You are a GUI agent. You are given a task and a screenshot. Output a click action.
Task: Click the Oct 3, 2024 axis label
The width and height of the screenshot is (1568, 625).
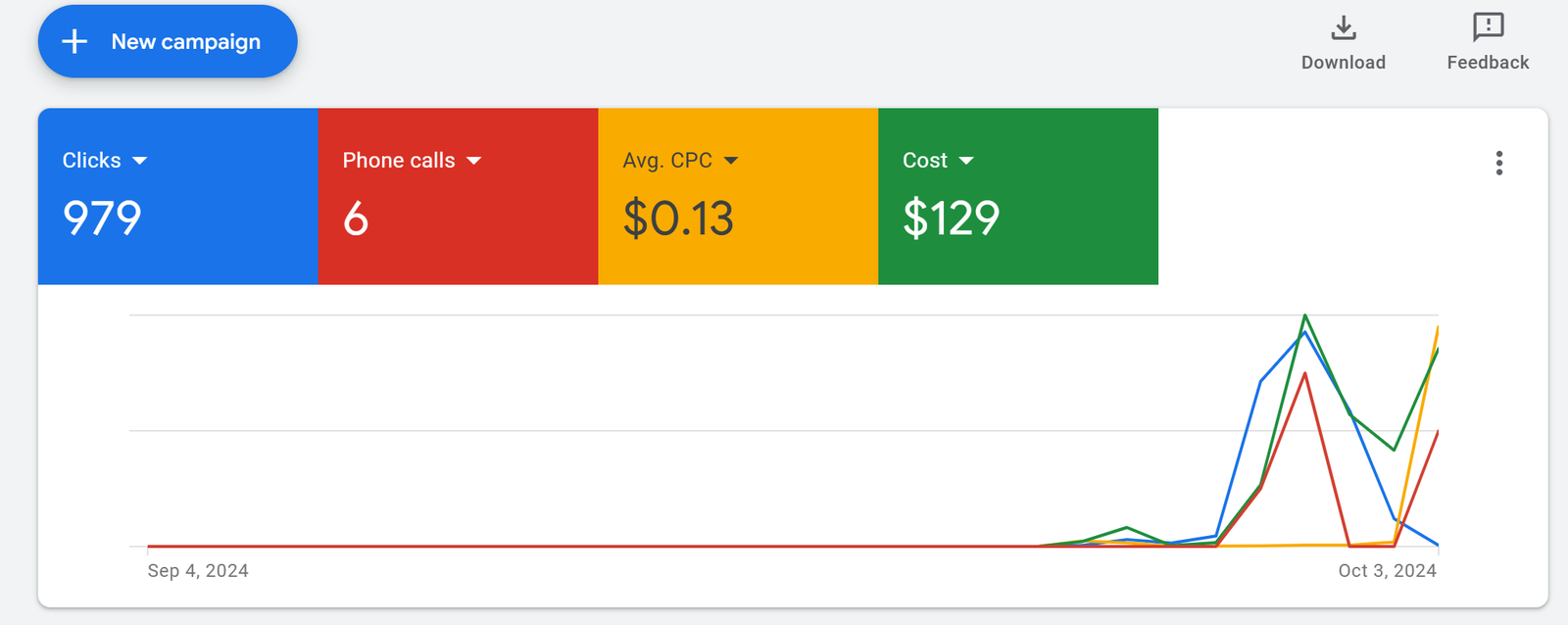pyautogui.click(x=1387, y=571)
